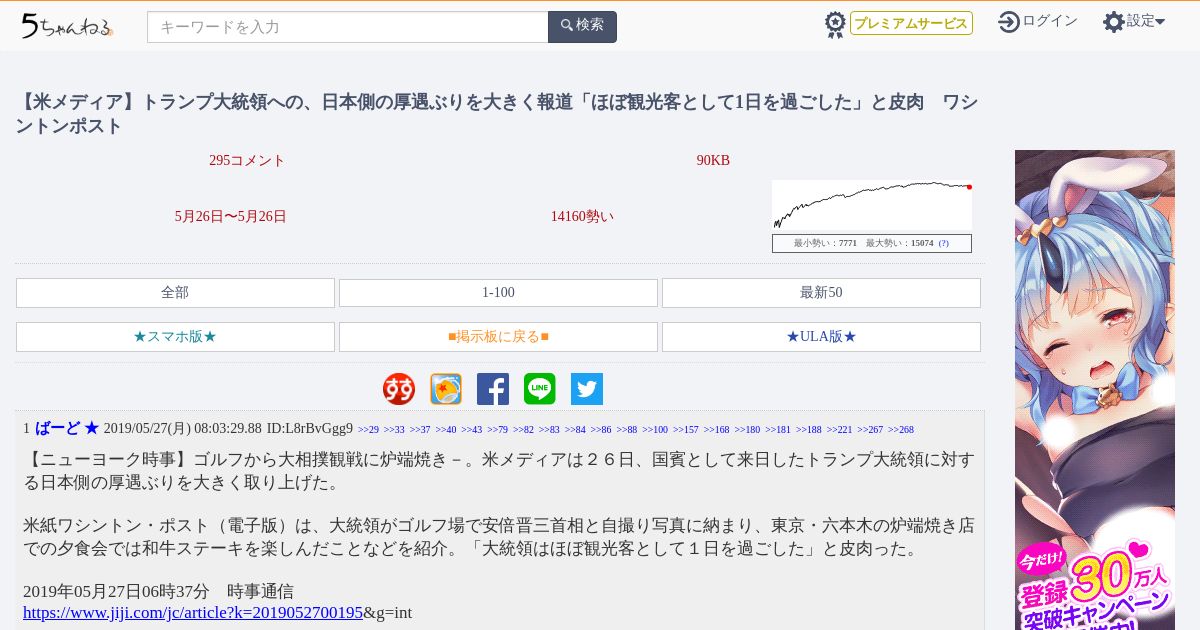Click the settings gear icon
This screenshot has width=1200, height=630.
tap(1114, 22)
